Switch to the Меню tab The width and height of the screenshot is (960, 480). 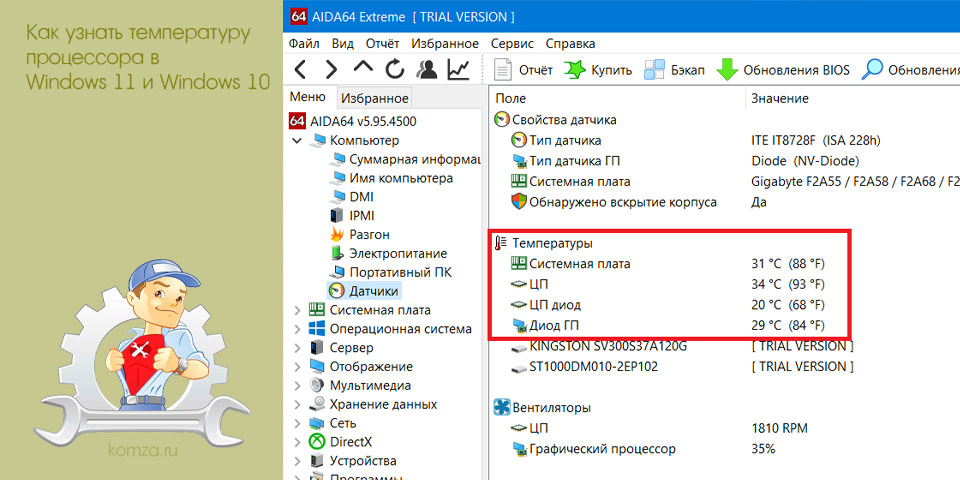(308, 97)
